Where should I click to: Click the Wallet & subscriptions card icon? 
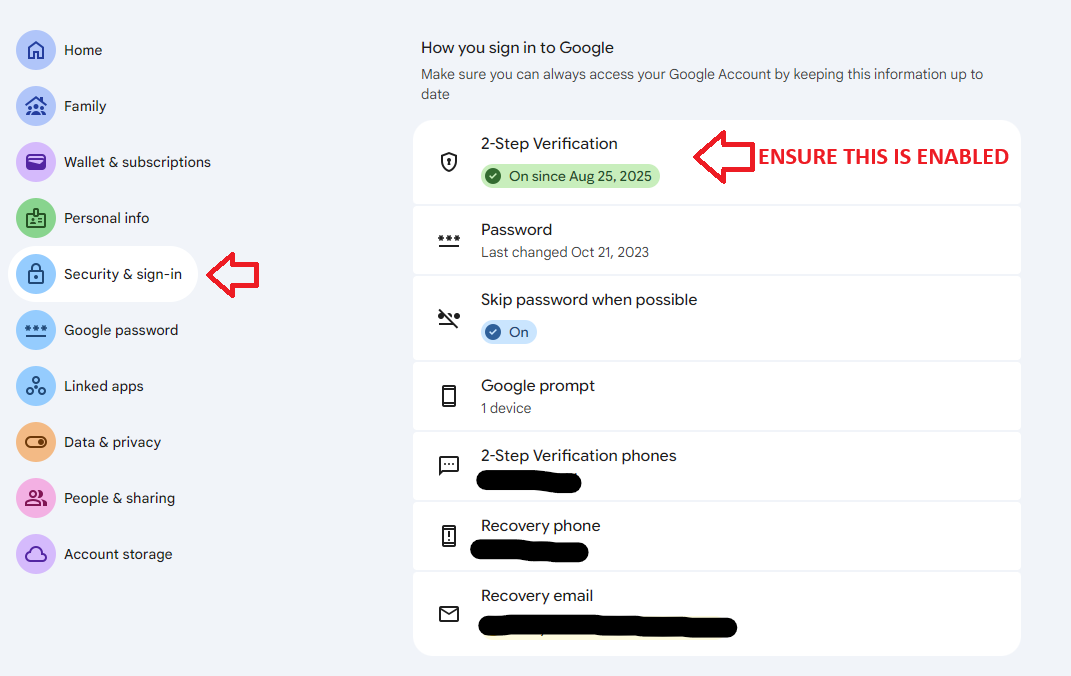(x=36, y=162)
